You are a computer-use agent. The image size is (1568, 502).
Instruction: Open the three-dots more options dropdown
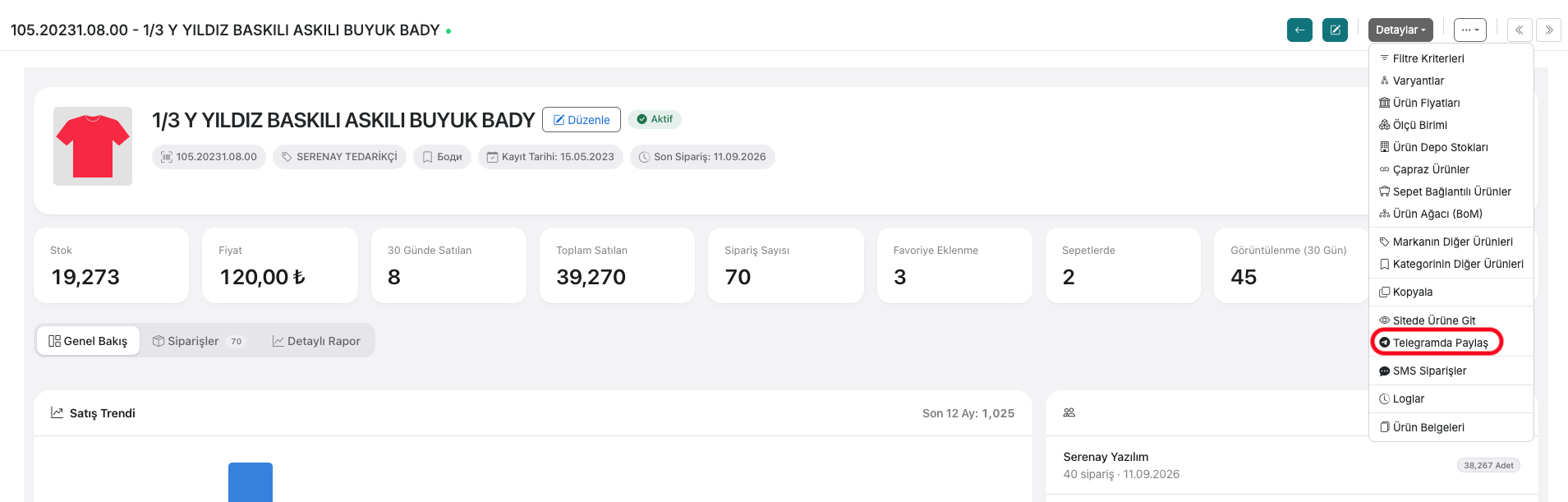(1470, 30)
